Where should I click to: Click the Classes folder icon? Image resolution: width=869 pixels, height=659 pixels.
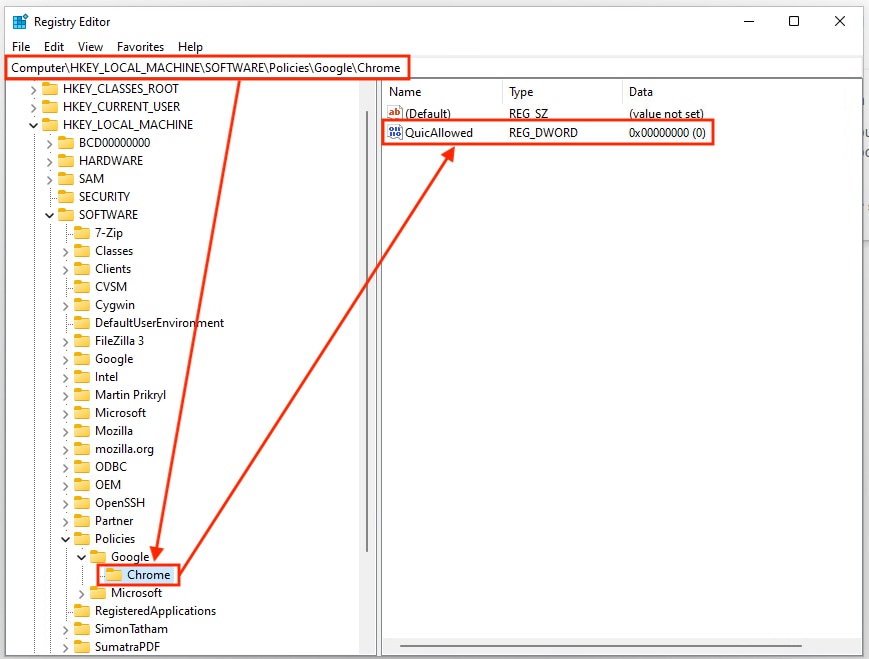pos(82,251)
